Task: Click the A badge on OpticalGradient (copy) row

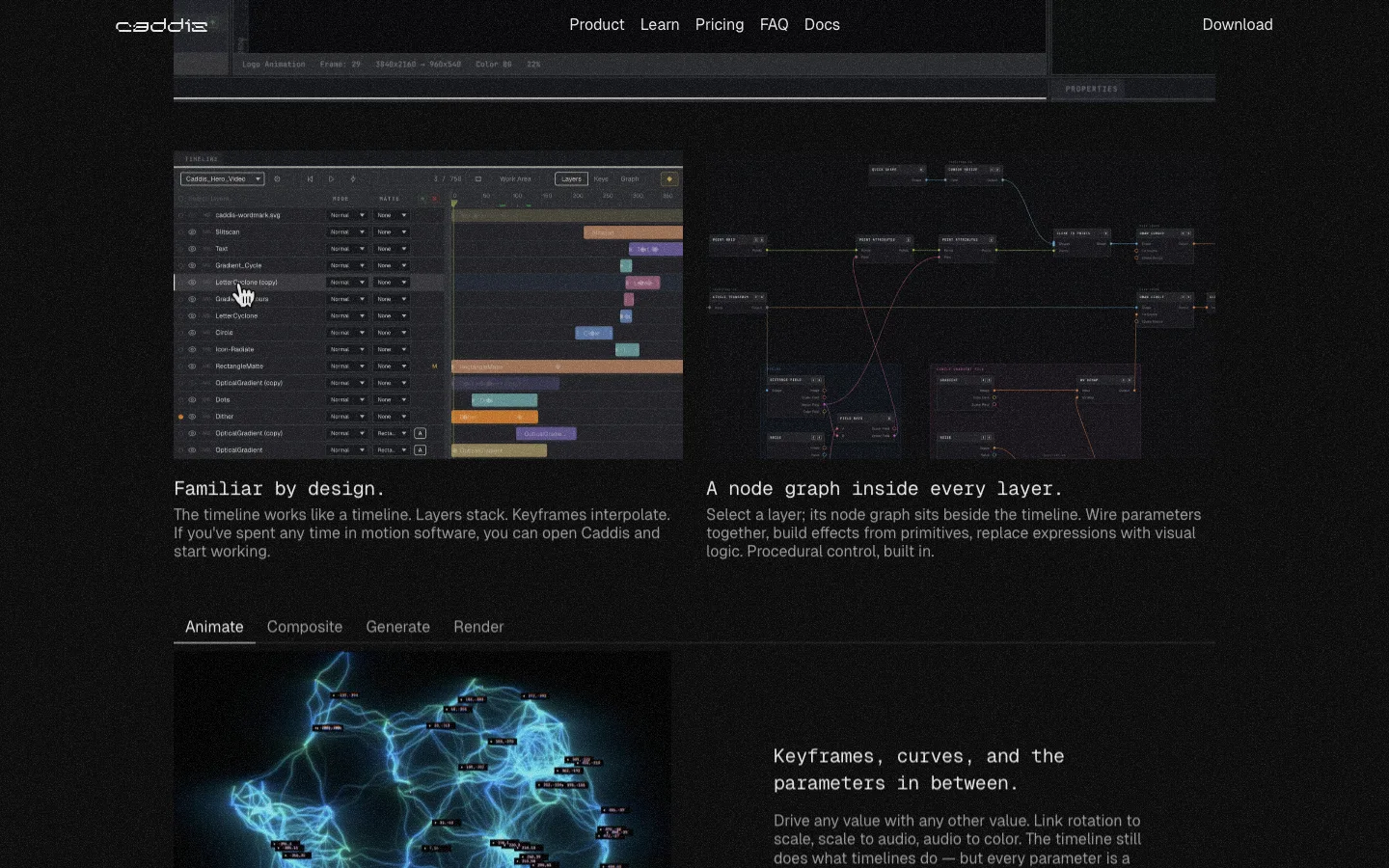Action: (x=420, y=433)
